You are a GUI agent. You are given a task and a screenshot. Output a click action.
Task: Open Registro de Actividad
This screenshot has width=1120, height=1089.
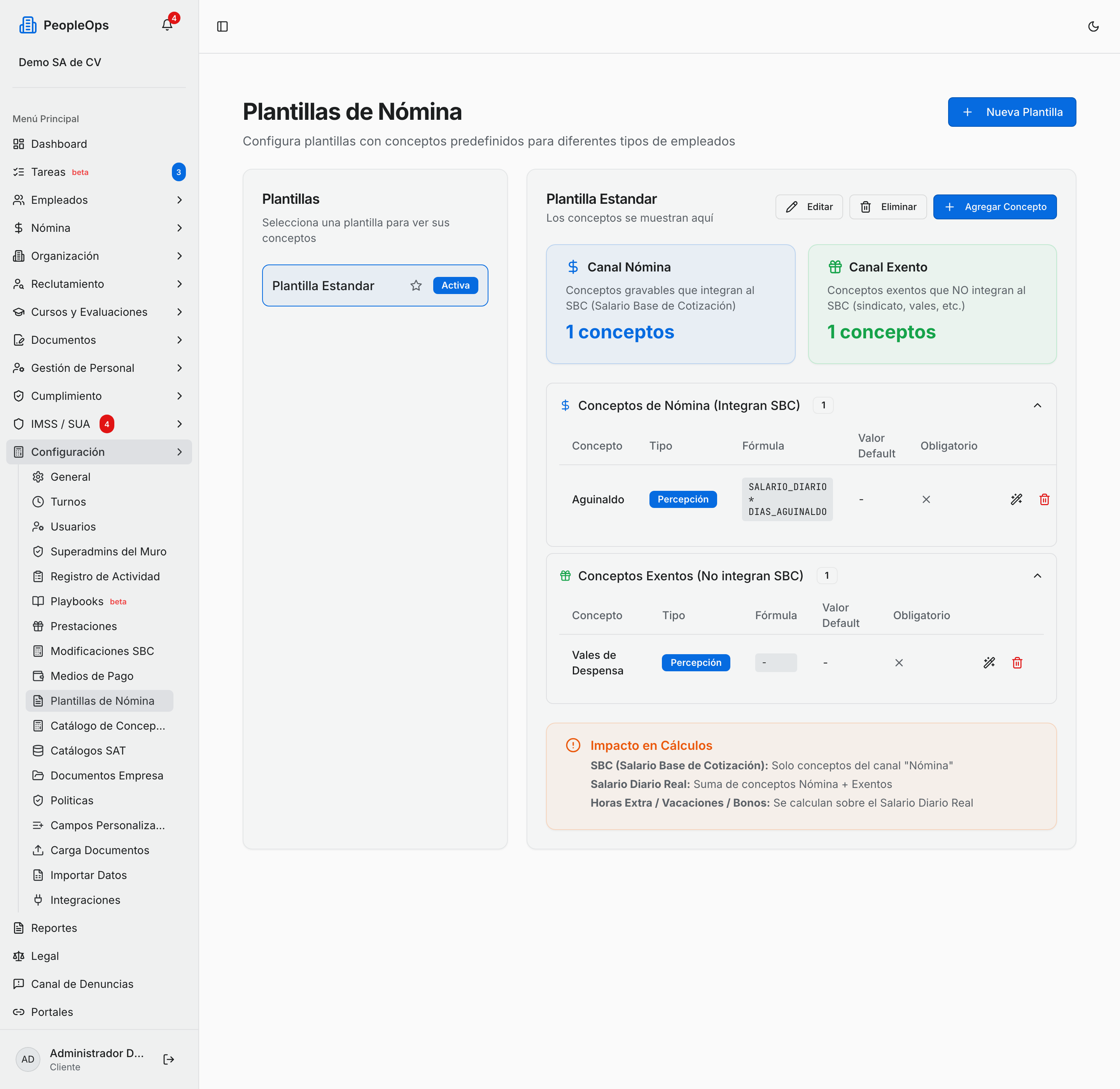tap(100, 576)
